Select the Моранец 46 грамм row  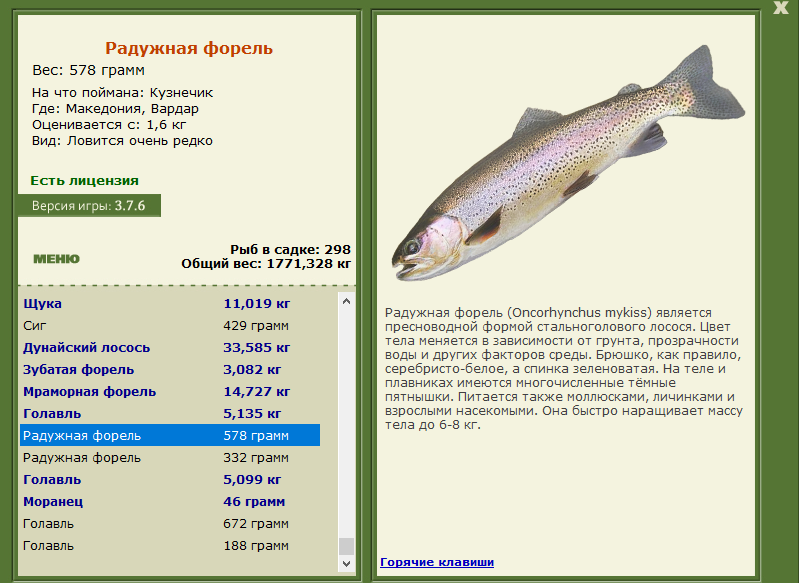coord(170,501)
